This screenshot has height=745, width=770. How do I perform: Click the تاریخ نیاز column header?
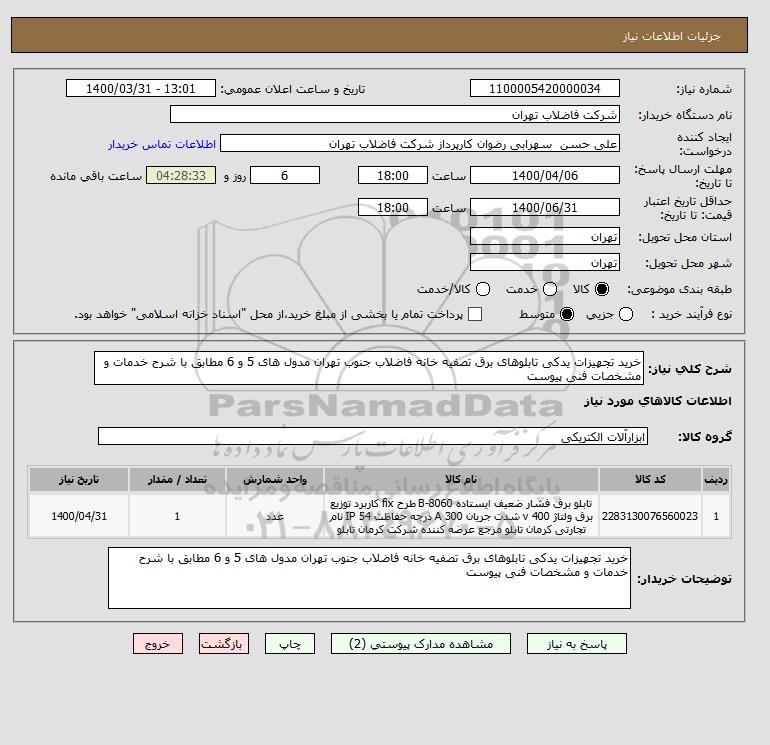click(x=79, y=479)
